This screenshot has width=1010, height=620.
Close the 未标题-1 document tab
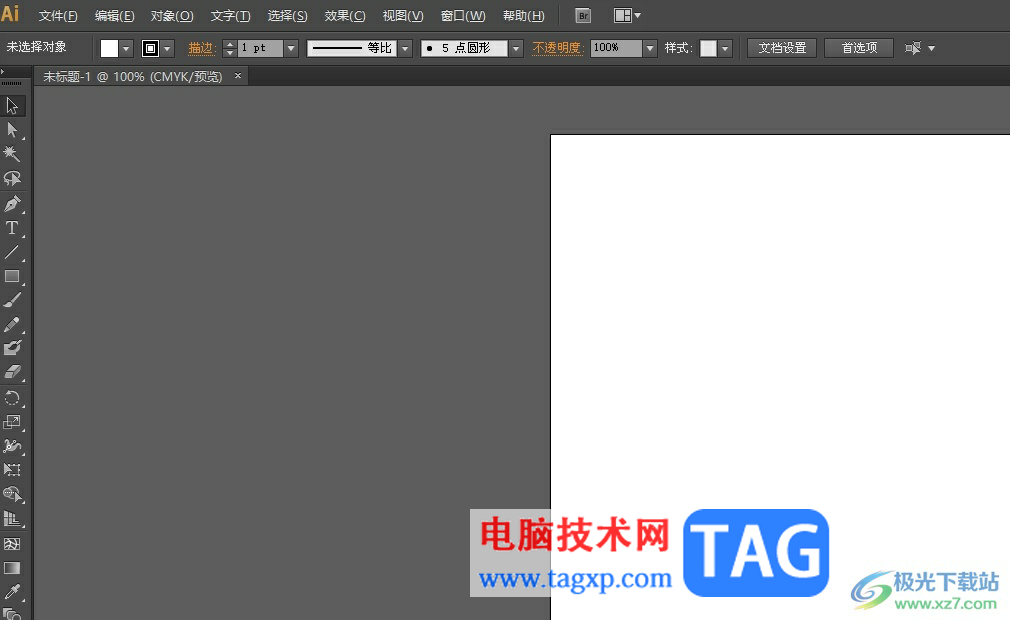pos(238,76)
